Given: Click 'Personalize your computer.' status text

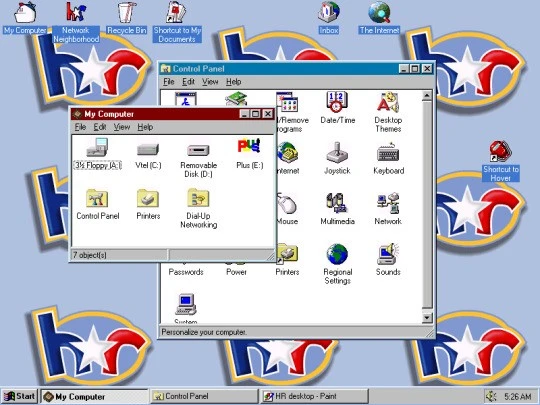Looking at the screenshot, I should pyautogui.click(x=204, y=332).
